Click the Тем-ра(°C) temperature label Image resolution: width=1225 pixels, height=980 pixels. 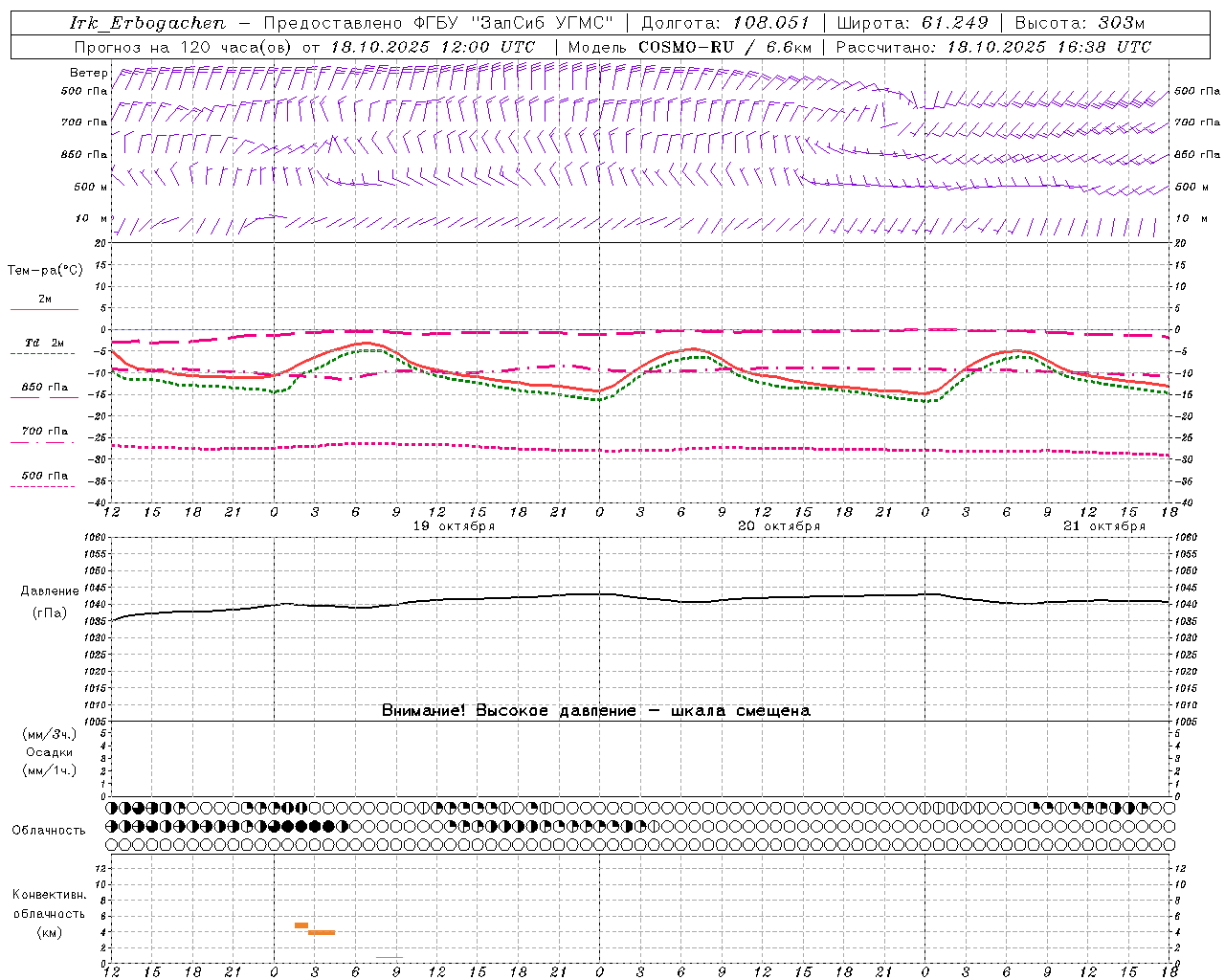(46, 271)
